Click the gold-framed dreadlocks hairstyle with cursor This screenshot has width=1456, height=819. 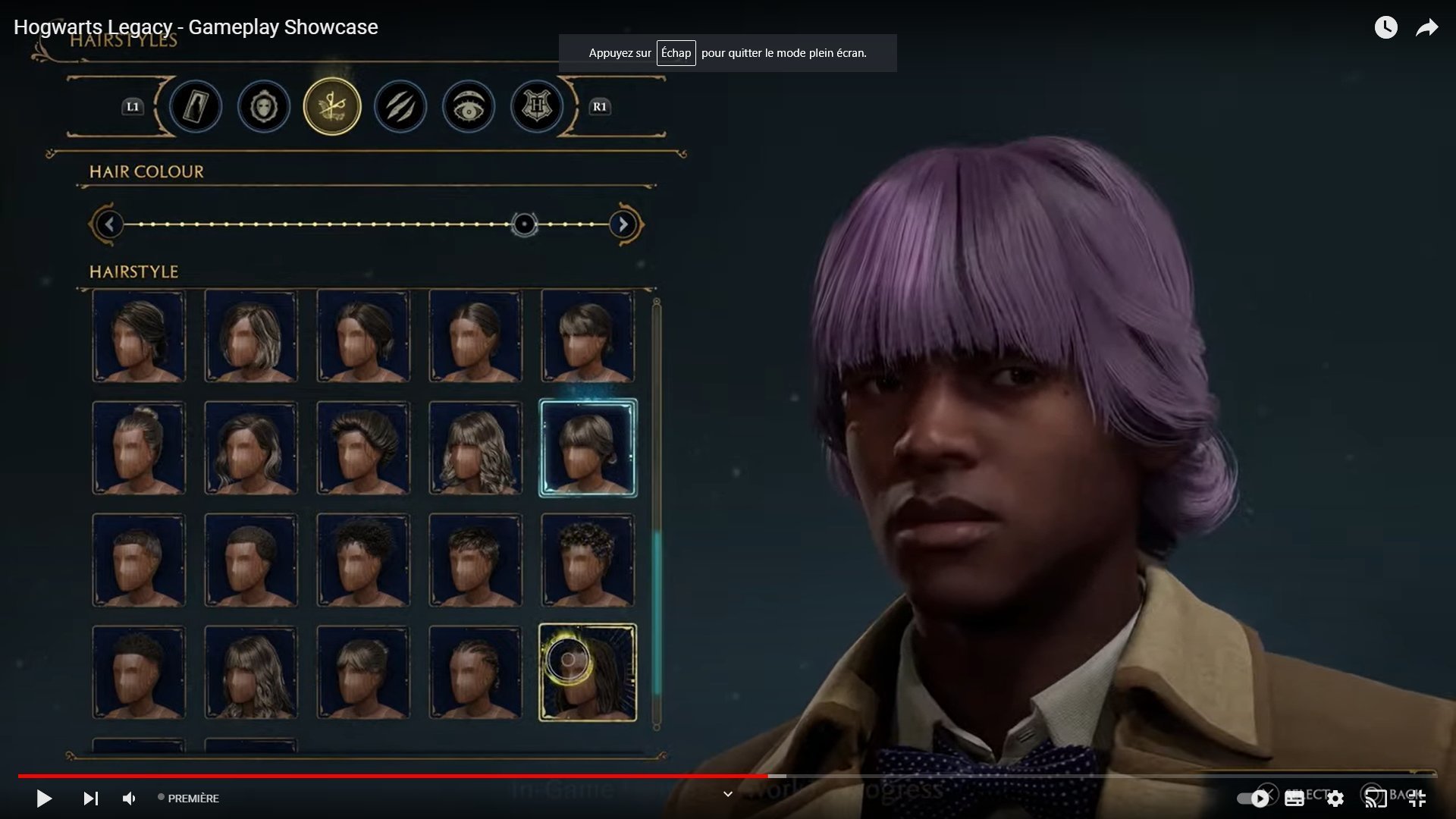(x=588, y=673)
